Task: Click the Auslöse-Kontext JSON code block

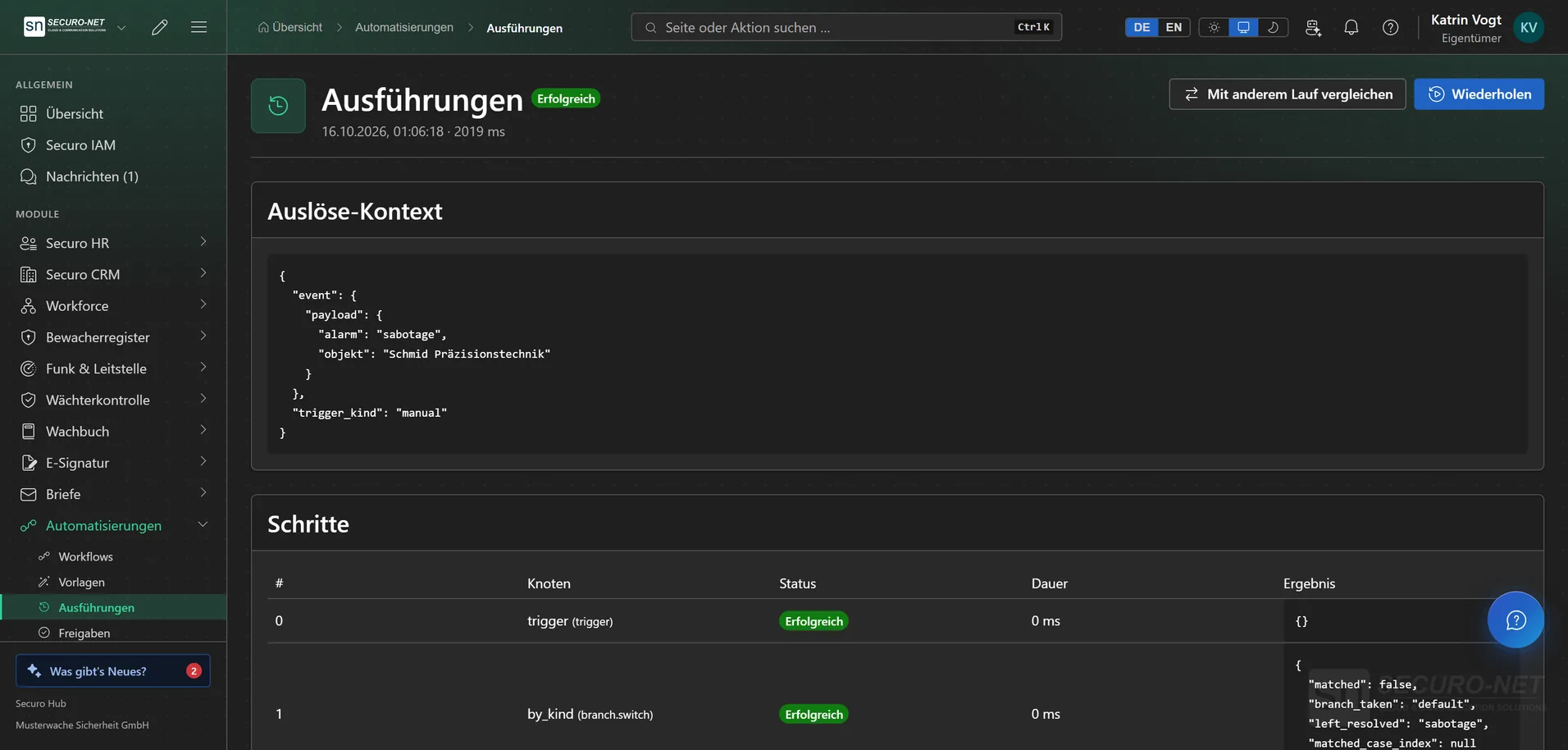Action: click(897, 354)
